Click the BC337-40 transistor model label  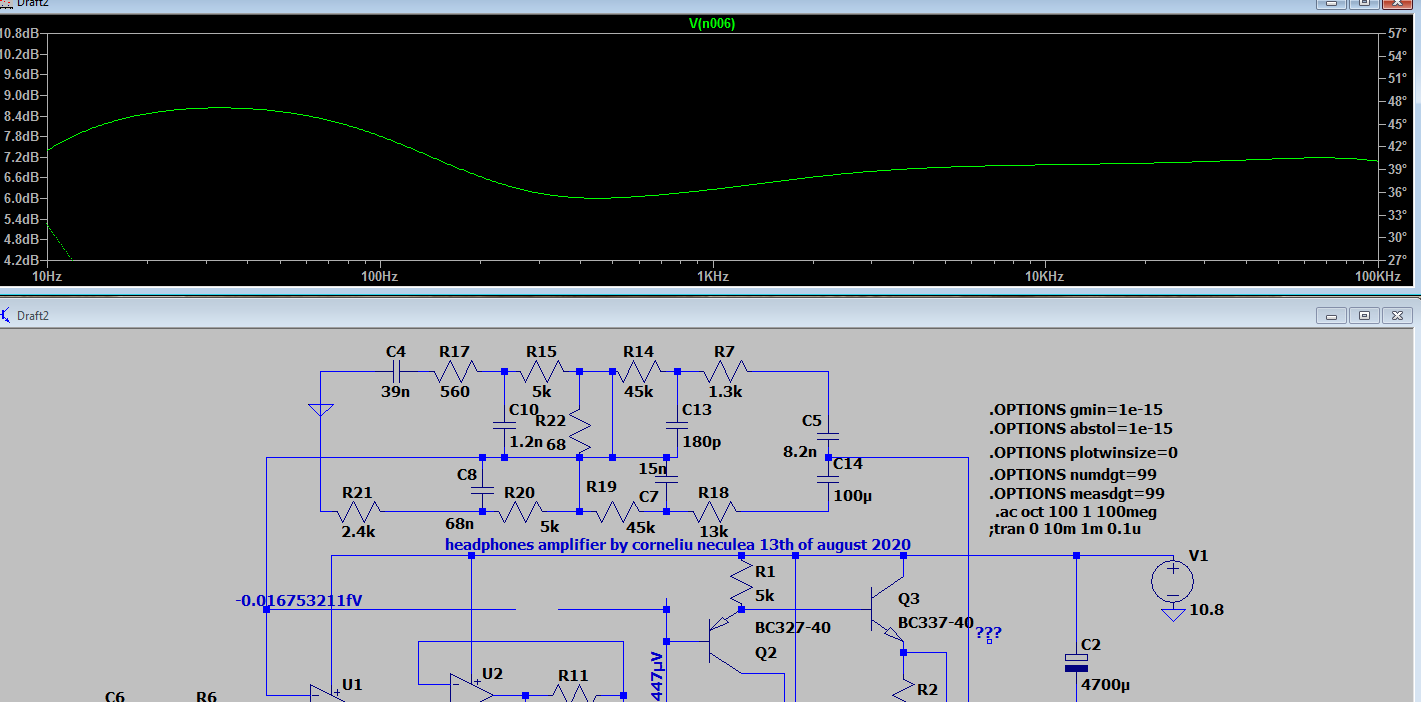(x=936, y=622)
